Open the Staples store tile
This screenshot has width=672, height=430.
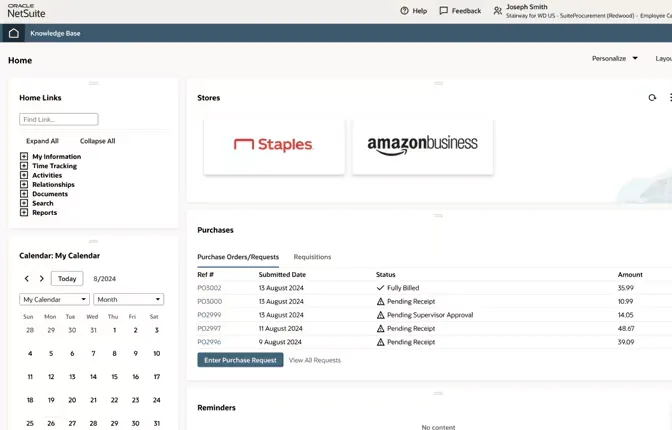pos(274,146)
